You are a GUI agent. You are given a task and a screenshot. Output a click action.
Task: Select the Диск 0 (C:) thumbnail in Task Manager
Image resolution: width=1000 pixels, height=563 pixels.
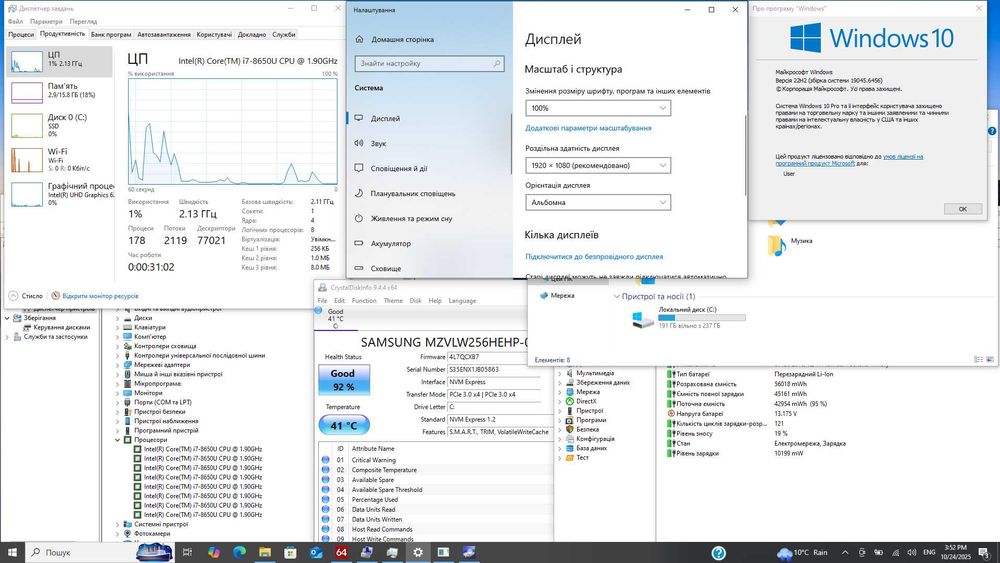(27, 126)
